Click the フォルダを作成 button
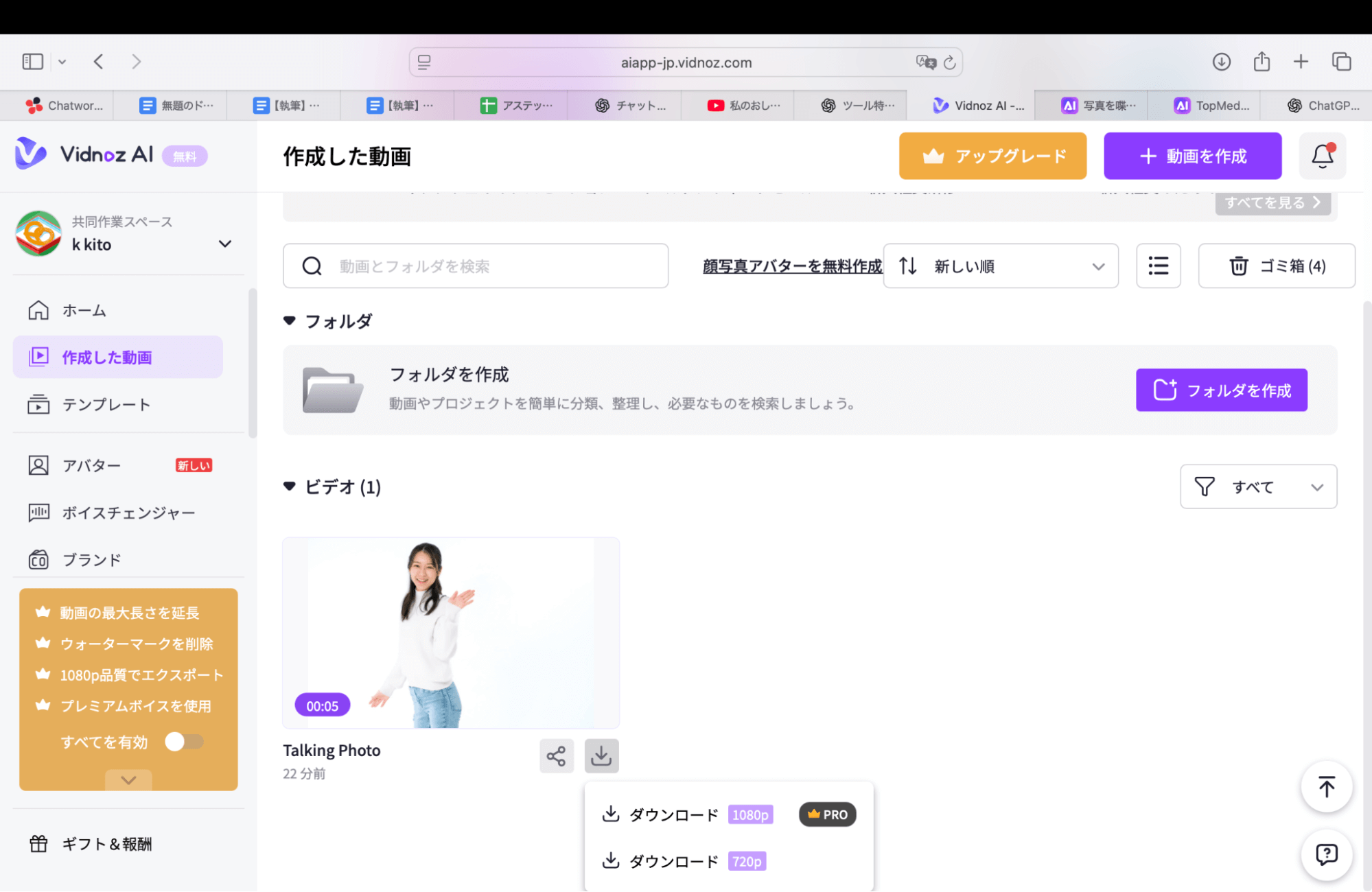 point(1221,390)
